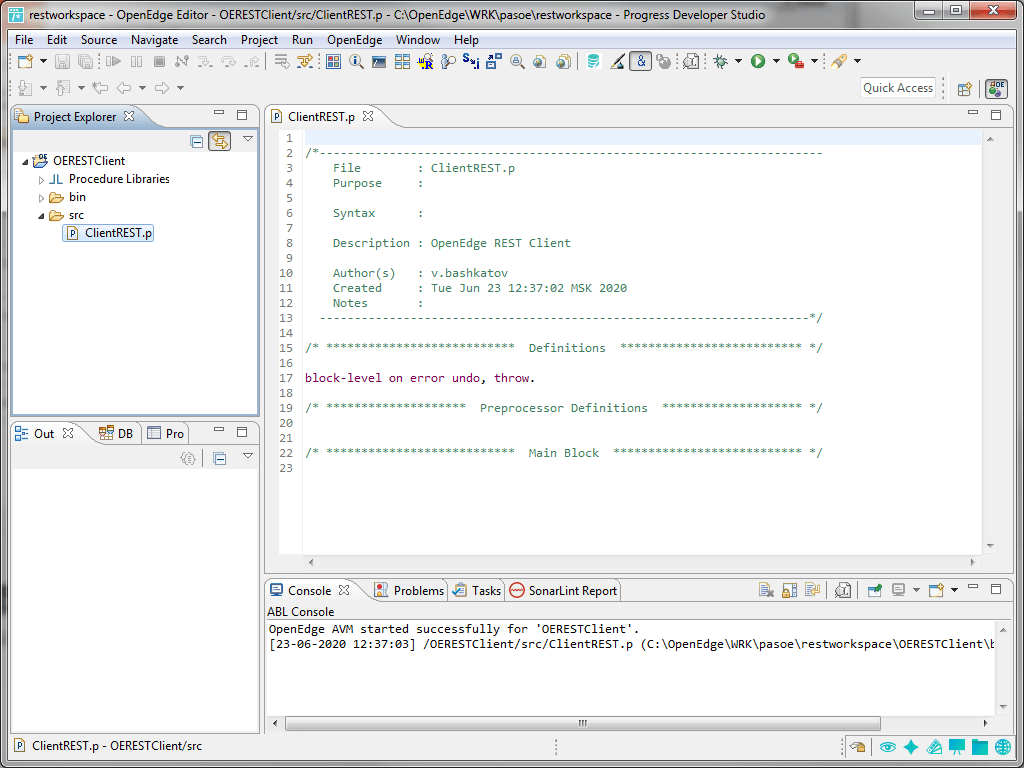Image resolution: width=1024 pixels, height=768 pixels.
Task: Minimize the Console panel
Action: pos(973,588)
